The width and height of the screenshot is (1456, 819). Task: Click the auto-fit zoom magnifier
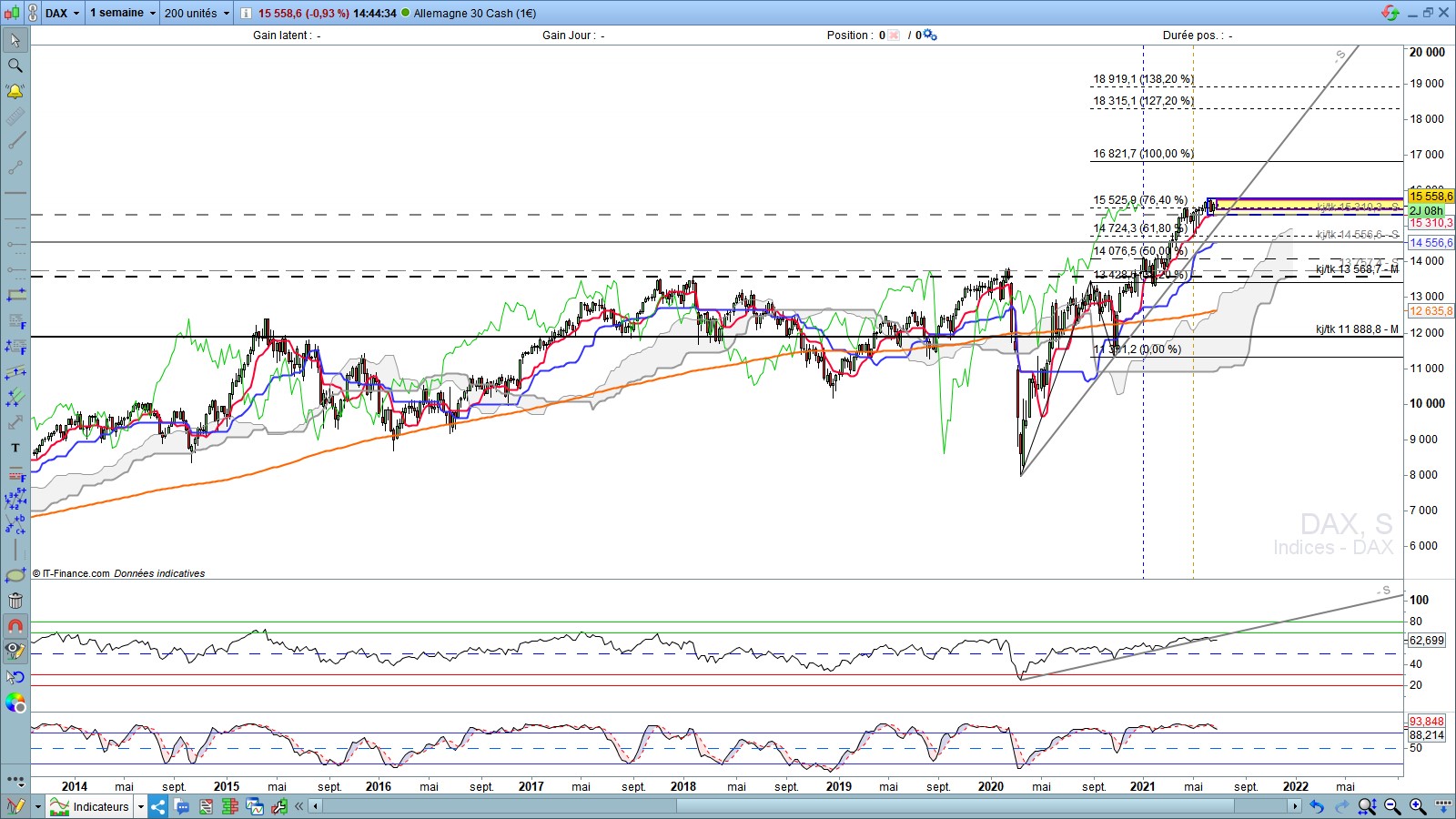point(1367,807)
